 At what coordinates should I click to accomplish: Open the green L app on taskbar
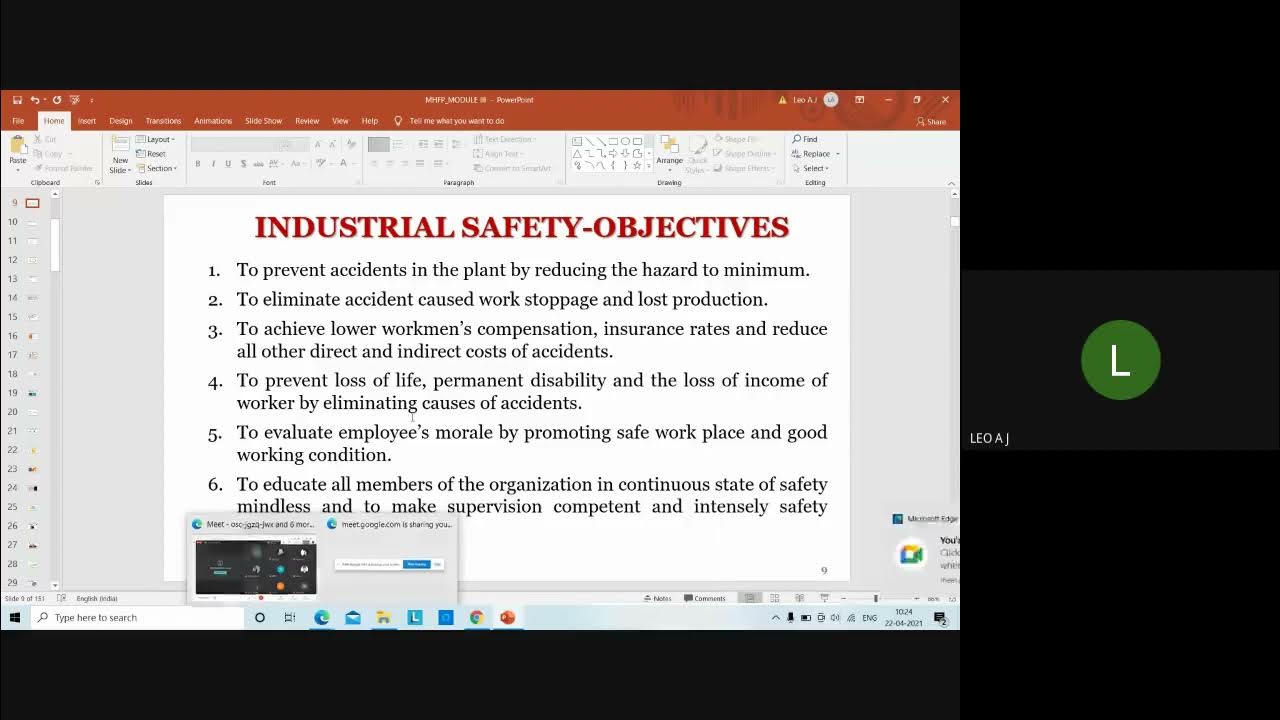click(x=414, y=618)
